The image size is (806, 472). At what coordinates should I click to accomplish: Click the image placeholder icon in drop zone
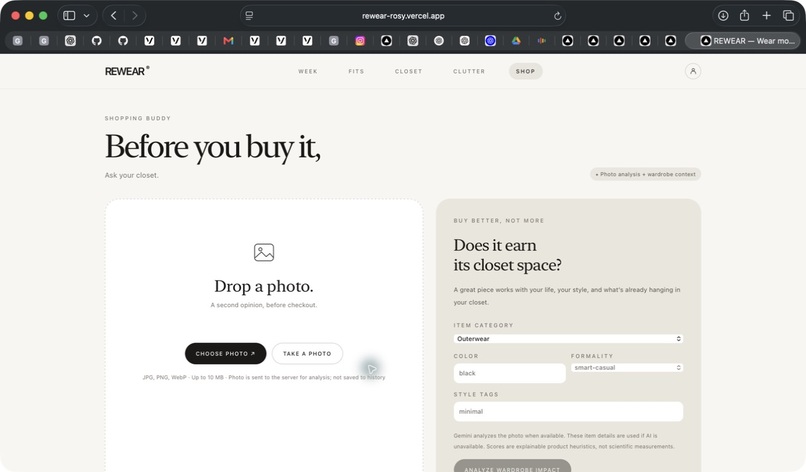264,252
